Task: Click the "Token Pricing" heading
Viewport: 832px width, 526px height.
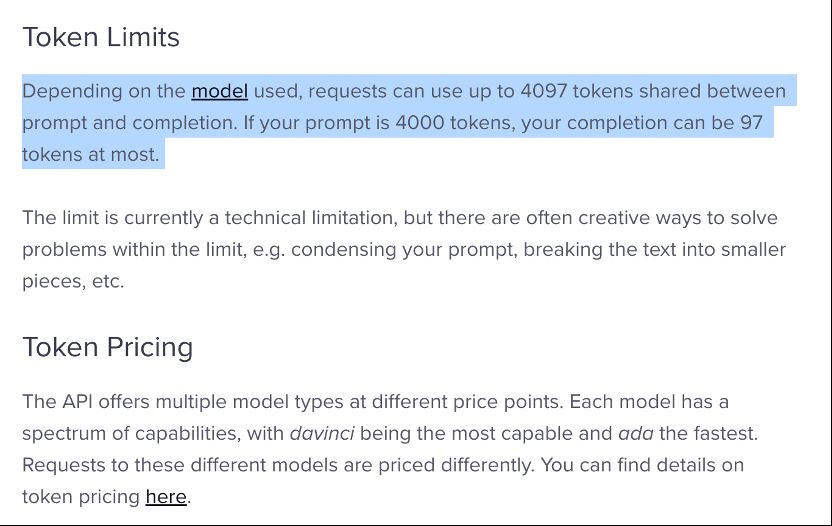Action: pos(108,347)
